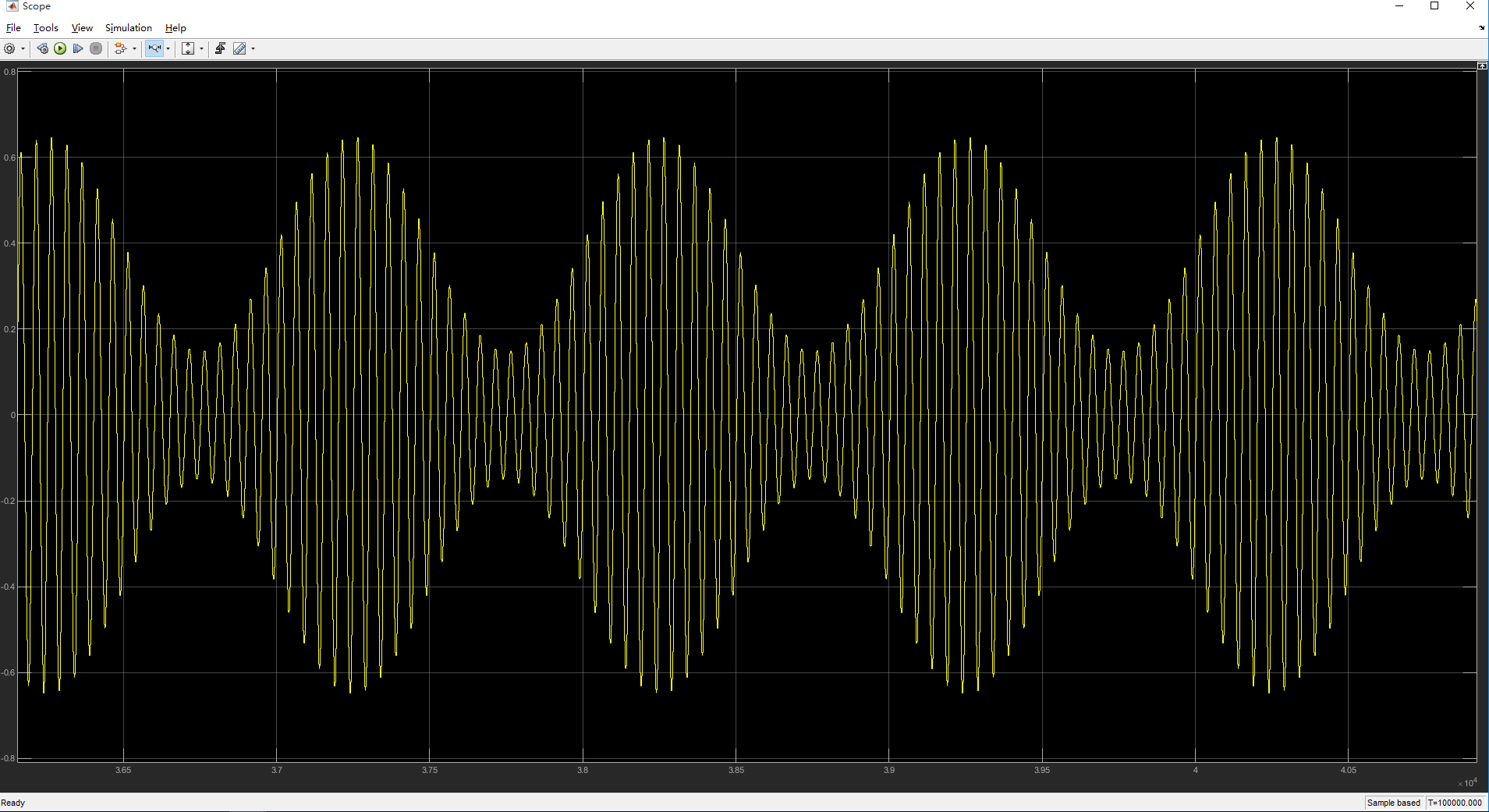Click the Step Back simulation icon
Viewport: 1489px width, 812px height.
pos(42,48)
